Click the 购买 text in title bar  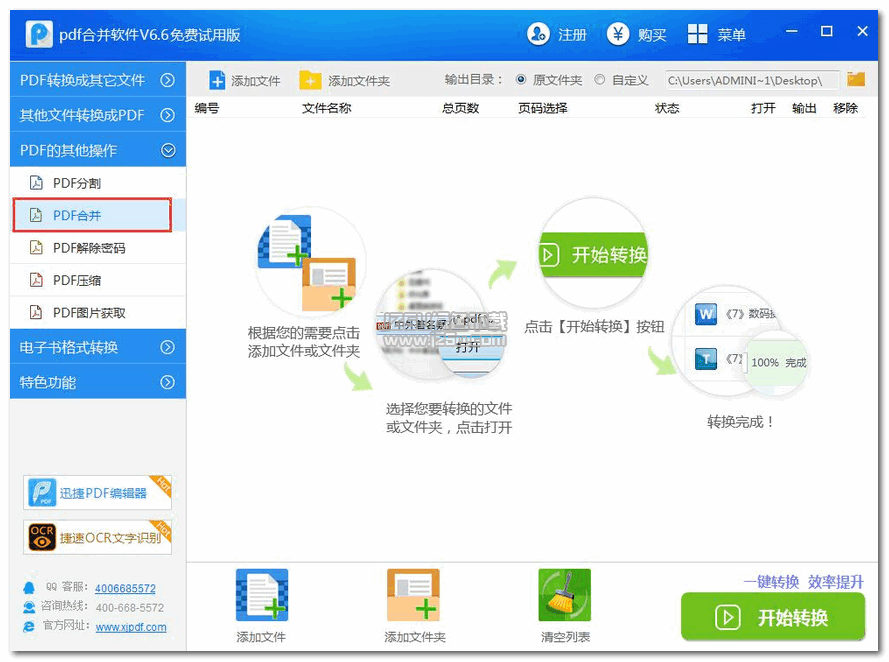coord(652,35)
